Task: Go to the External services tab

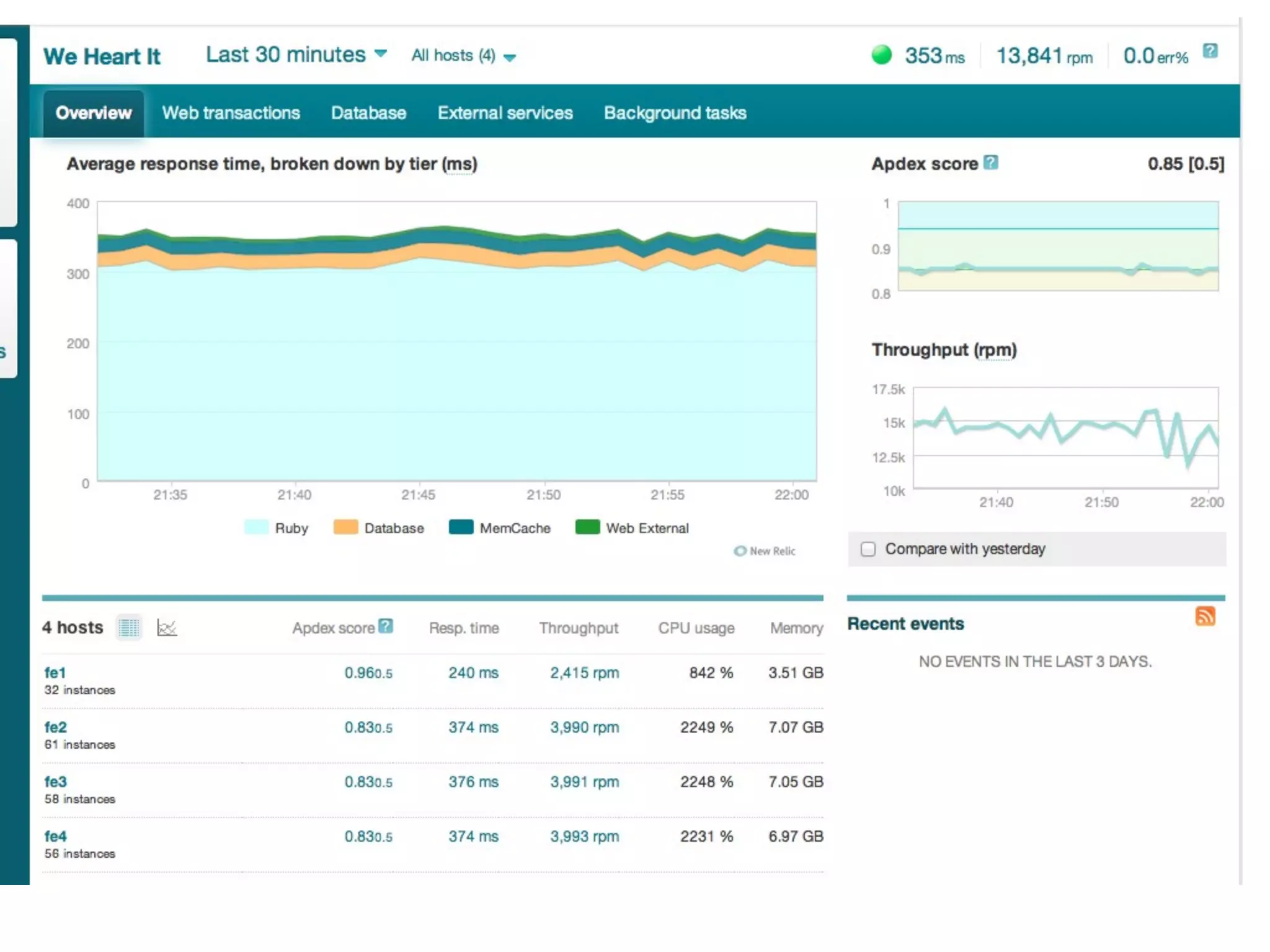Action: point(505,113)
